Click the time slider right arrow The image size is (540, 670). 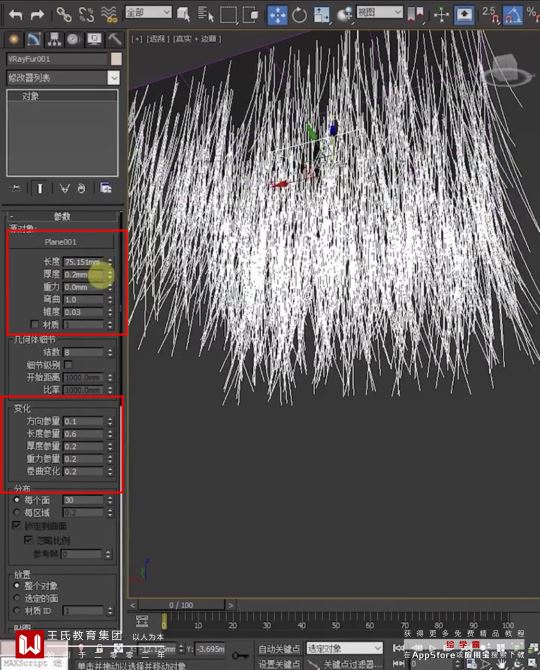[x=231, y=605]
